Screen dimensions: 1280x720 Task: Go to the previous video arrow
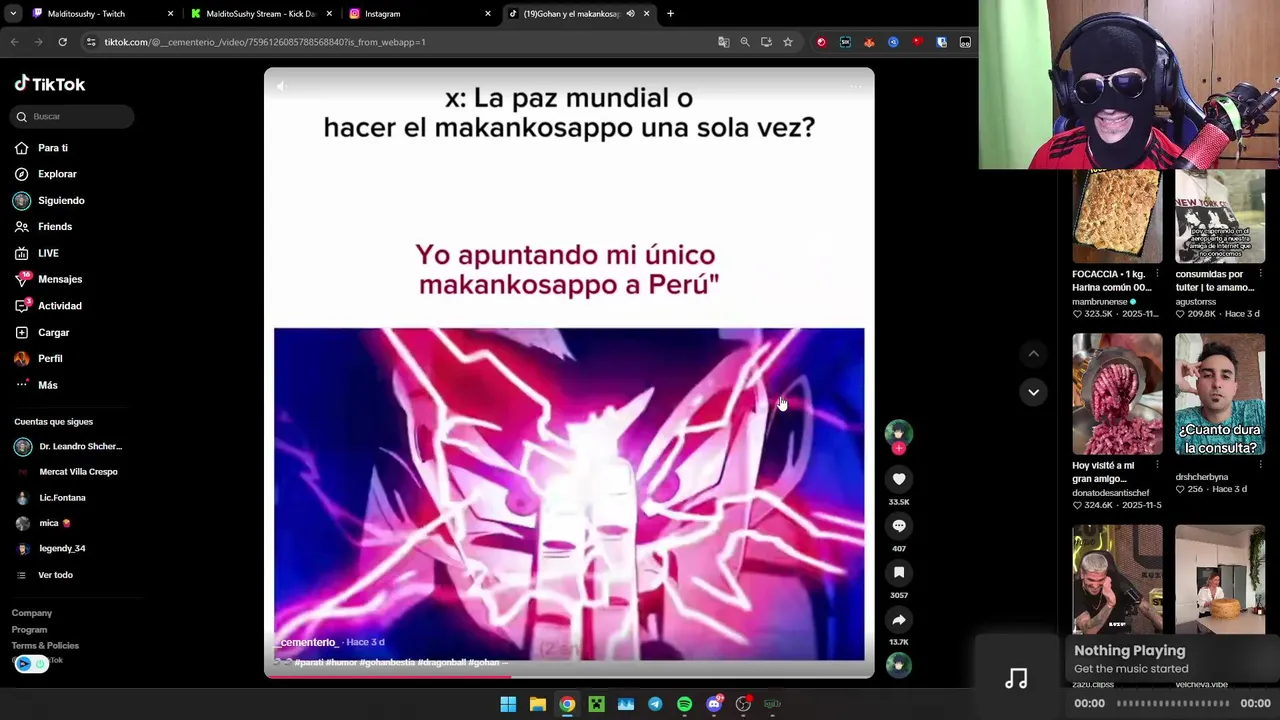click(1033, 353)
